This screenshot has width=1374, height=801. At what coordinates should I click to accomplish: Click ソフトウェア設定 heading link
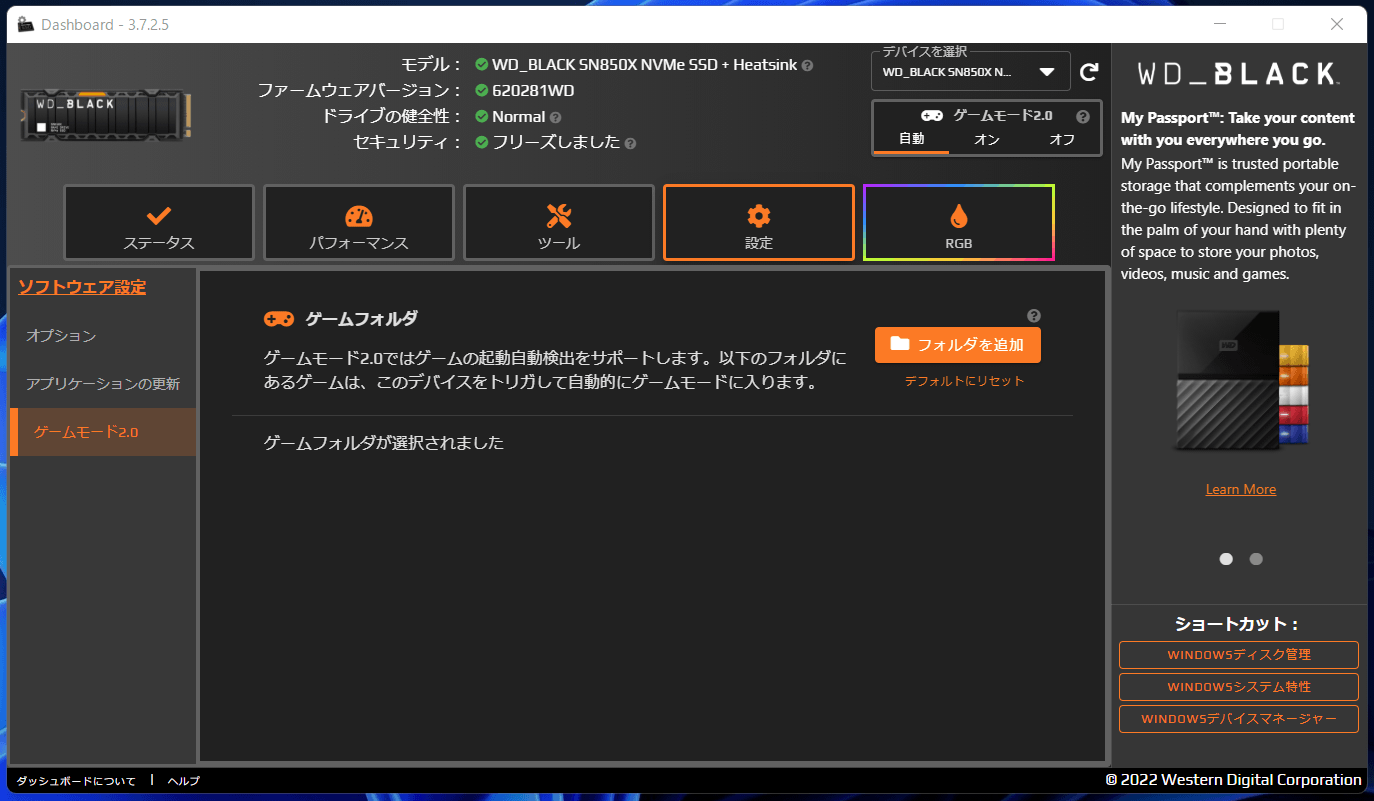click(x=82, y=287)
